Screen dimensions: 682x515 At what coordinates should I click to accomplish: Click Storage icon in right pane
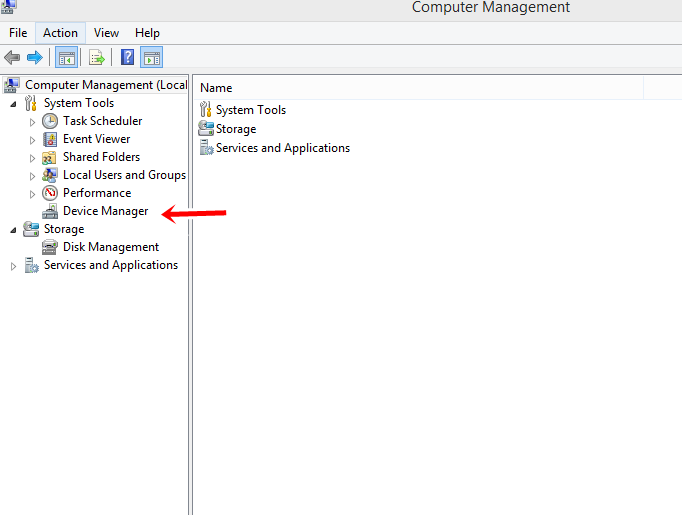point(206,128)
